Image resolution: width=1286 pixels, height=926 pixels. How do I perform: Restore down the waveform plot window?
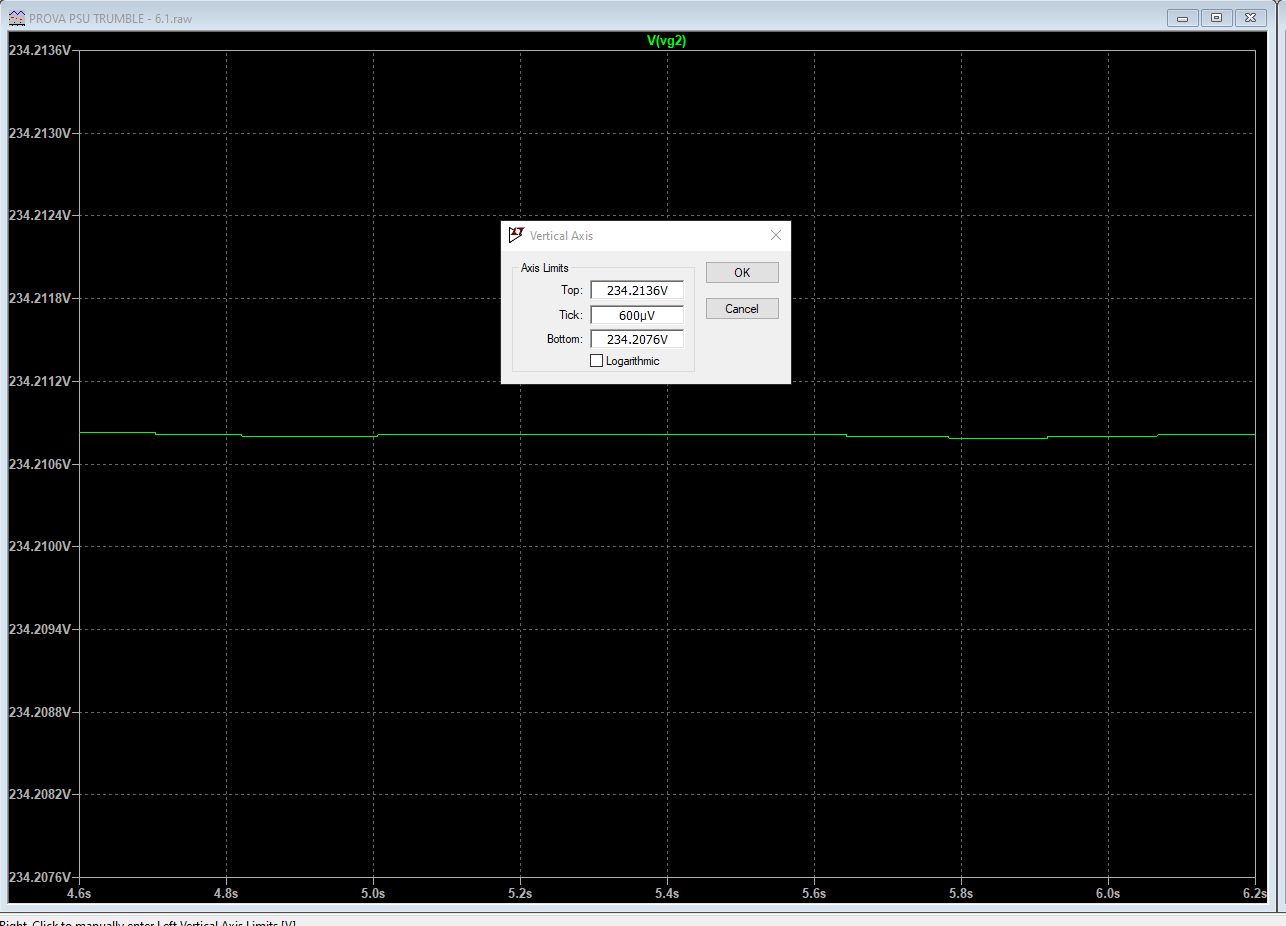[x=1216, y=18]
